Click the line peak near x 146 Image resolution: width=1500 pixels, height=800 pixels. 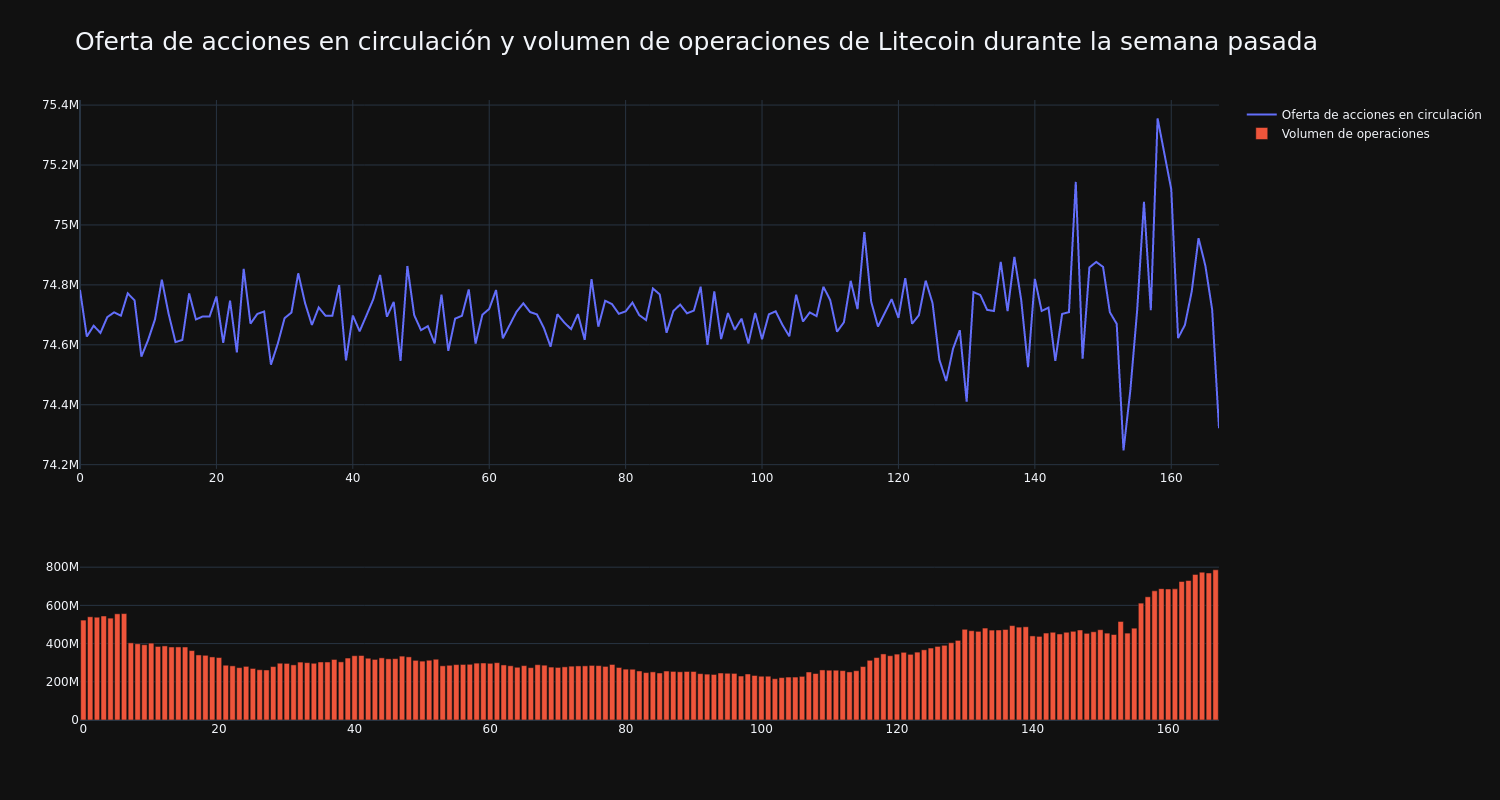pyautogui.click(x=1076, y=182)
